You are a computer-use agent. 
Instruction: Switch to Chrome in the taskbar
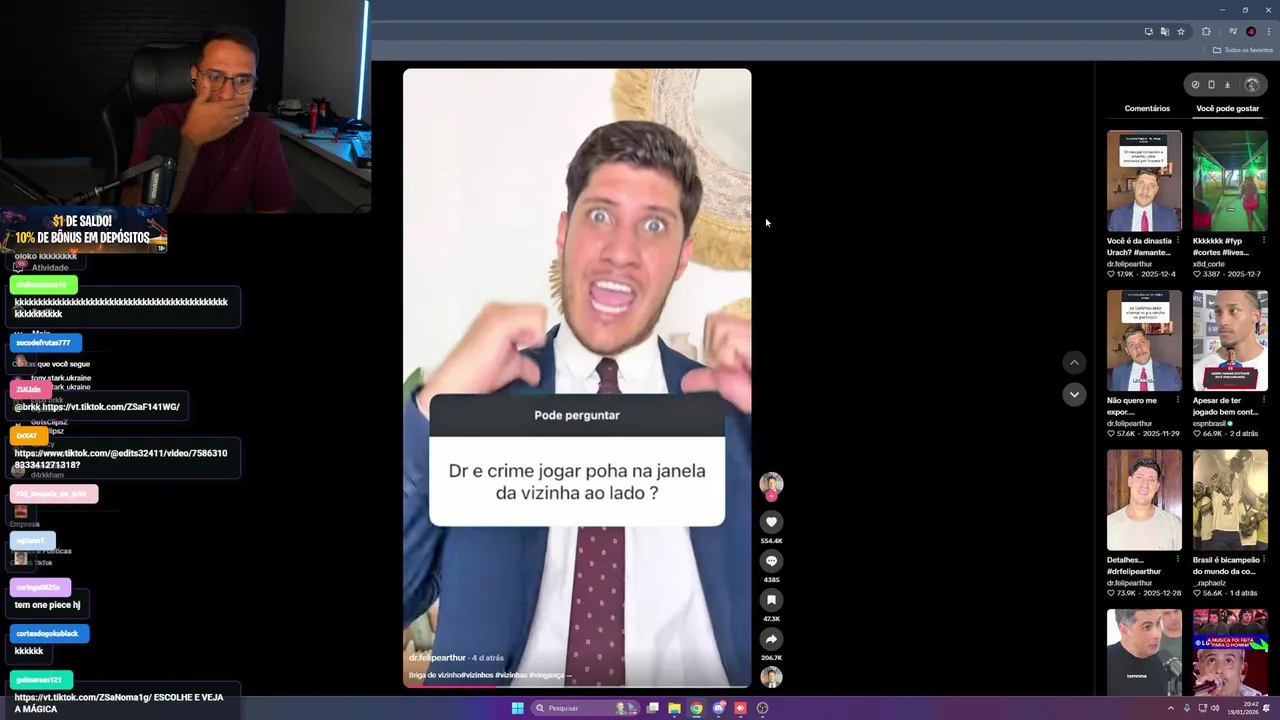[x=696, y=708]
